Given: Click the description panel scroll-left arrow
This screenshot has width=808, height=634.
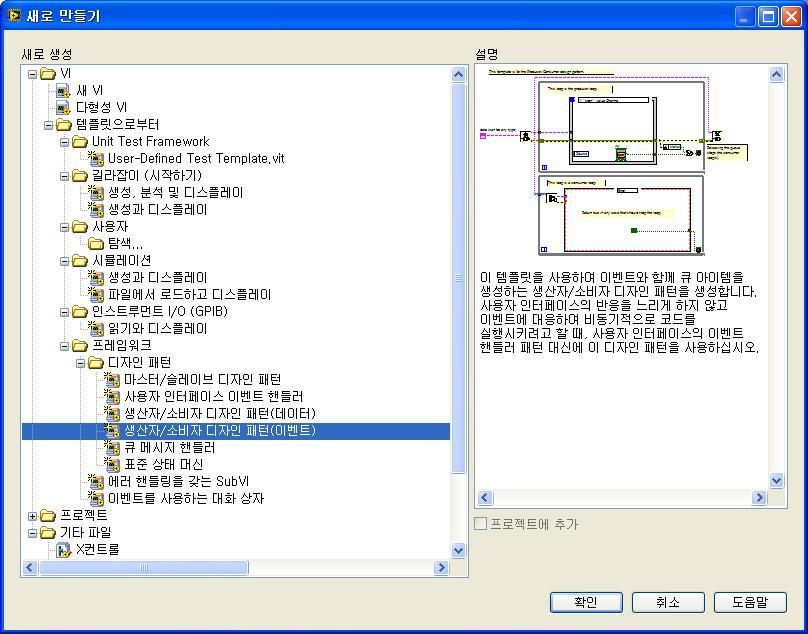Looking at the screenshot, I should (485, 497).
